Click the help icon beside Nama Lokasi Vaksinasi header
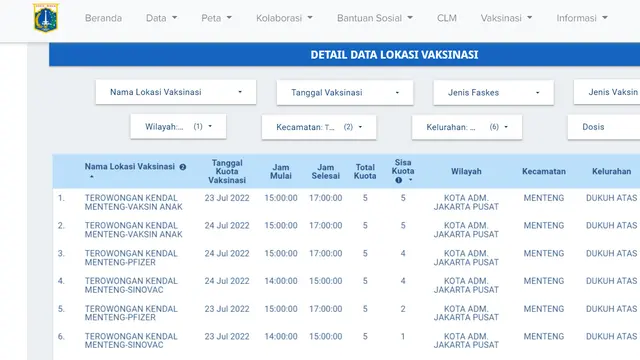 183,167
